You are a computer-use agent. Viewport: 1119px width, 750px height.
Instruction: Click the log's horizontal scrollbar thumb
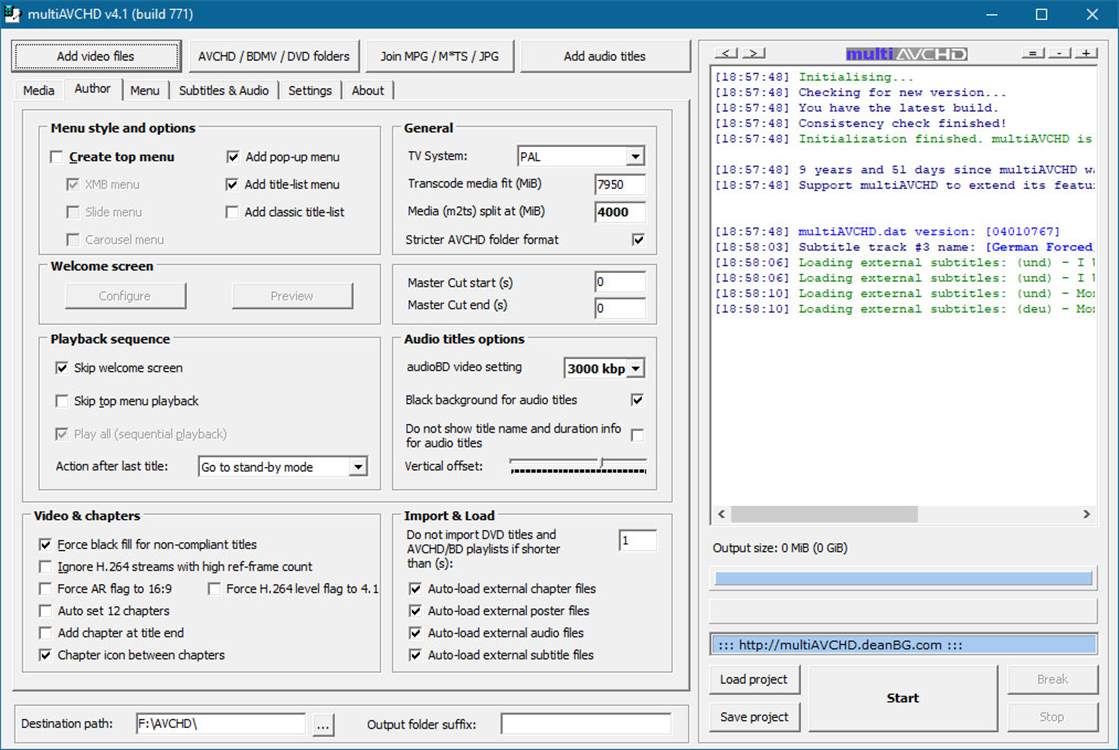pyautogui.click(x=825, y=514)
